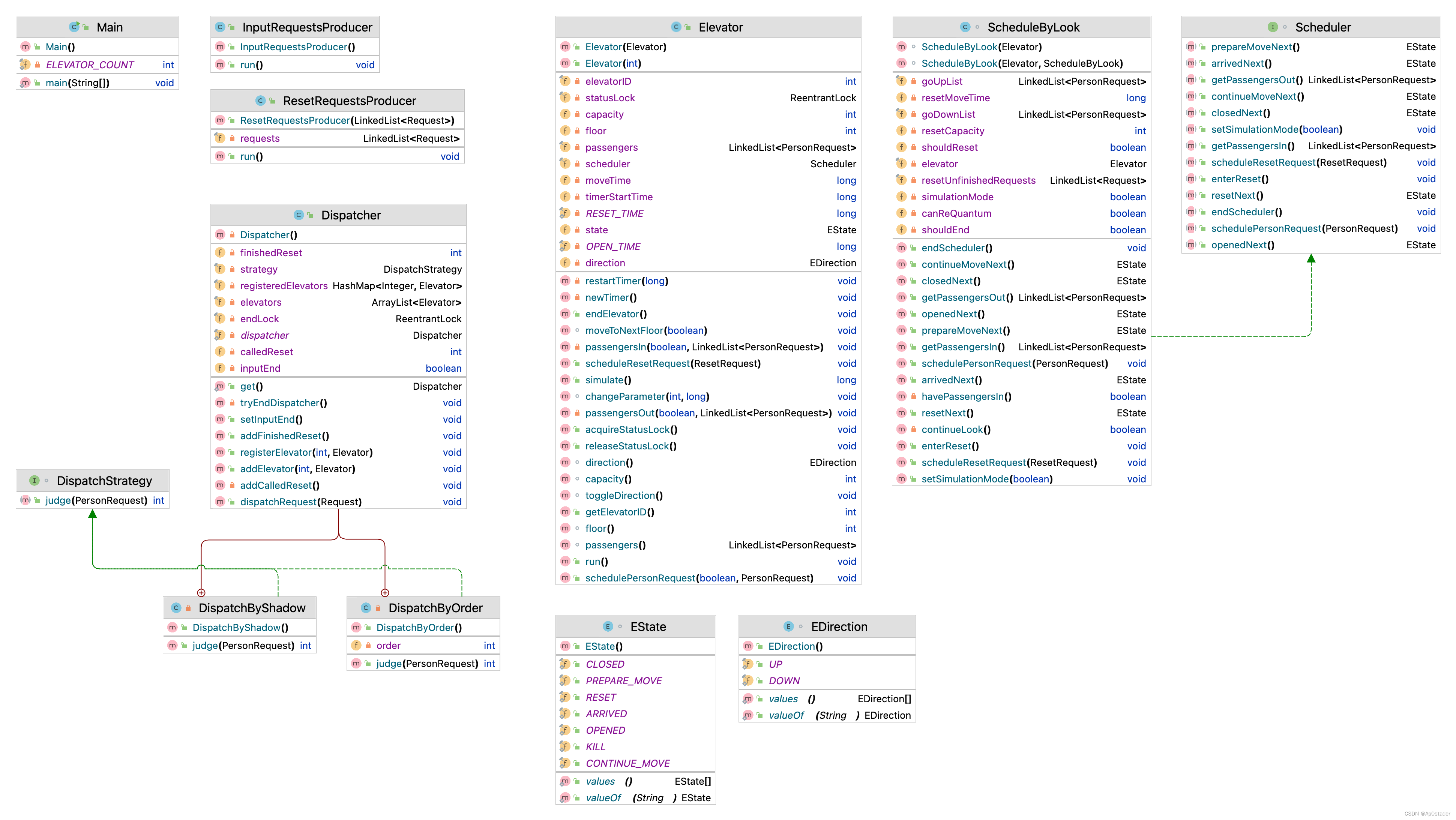
Task: Click the method icon next to prepareMoveNext() in Scheduler
Action: point(1191,47)
